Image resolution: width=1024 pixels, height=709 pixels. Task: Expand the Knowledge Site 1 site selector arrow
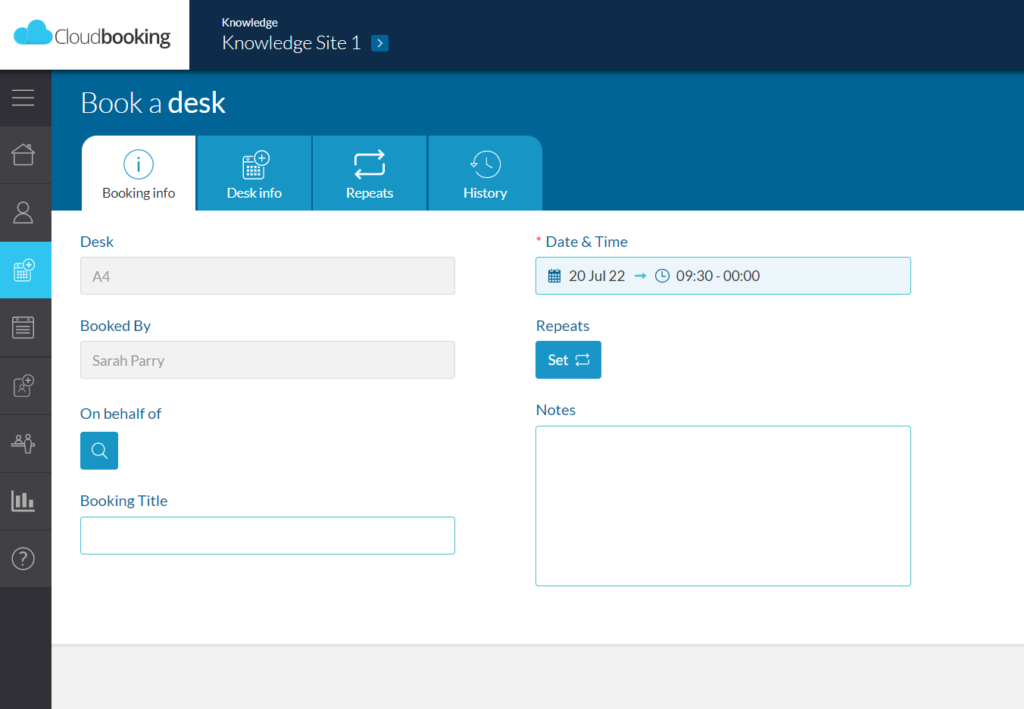[x=379, y=43]
